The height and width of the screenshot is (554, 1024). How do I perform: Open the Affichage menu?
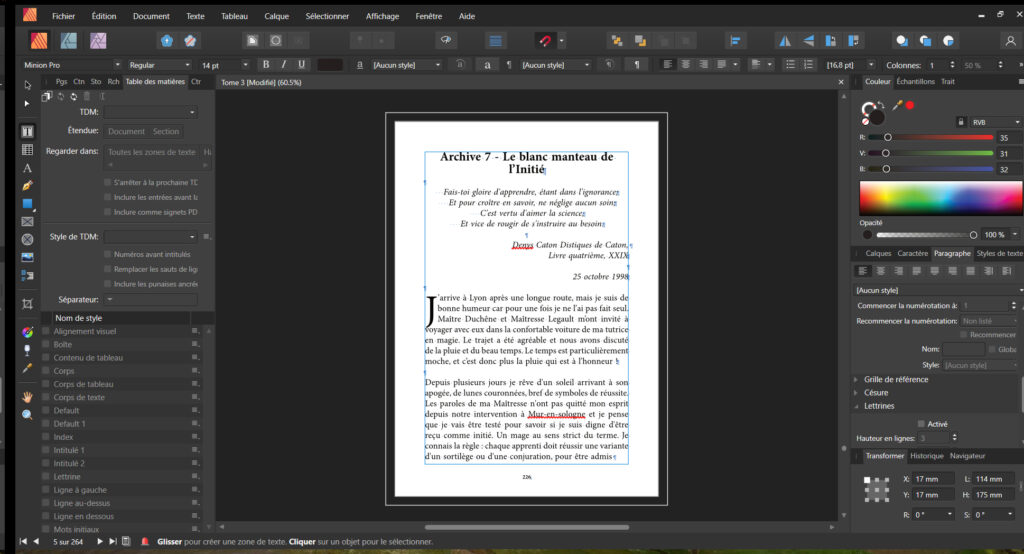pos(382,16)
